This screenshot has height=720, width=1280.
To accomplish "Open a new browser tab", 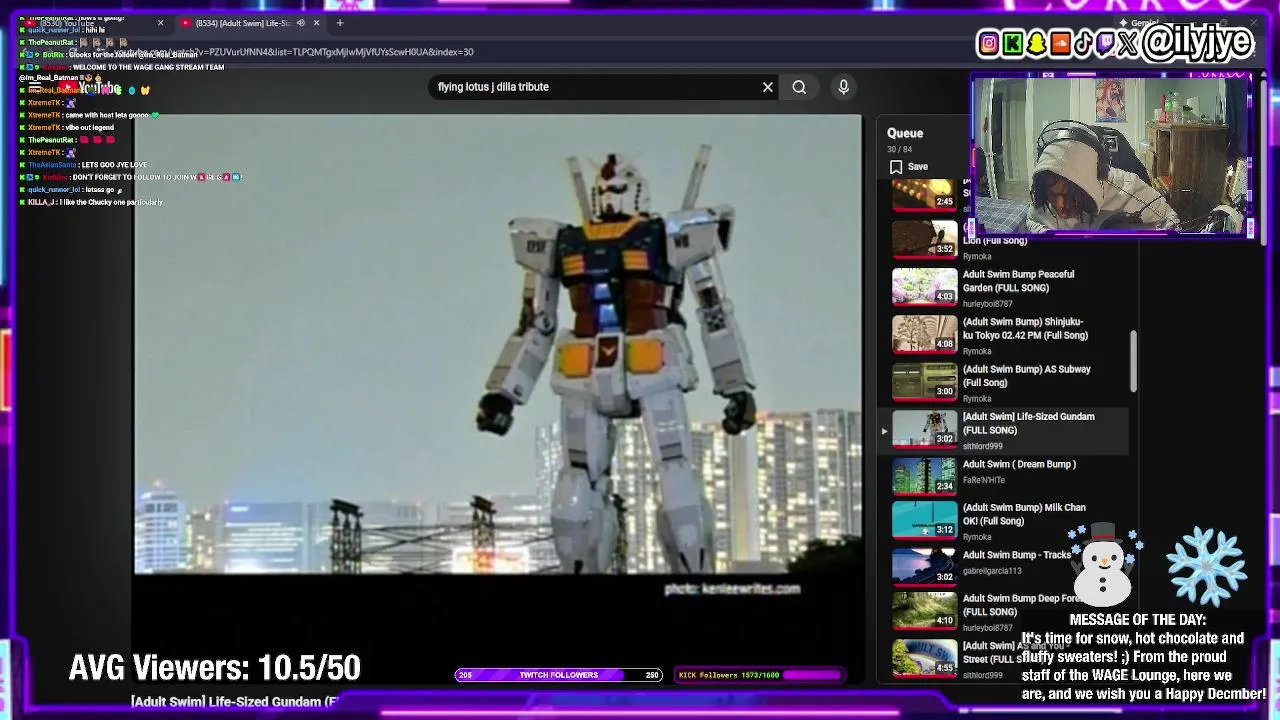I will [x=340, y=23].
